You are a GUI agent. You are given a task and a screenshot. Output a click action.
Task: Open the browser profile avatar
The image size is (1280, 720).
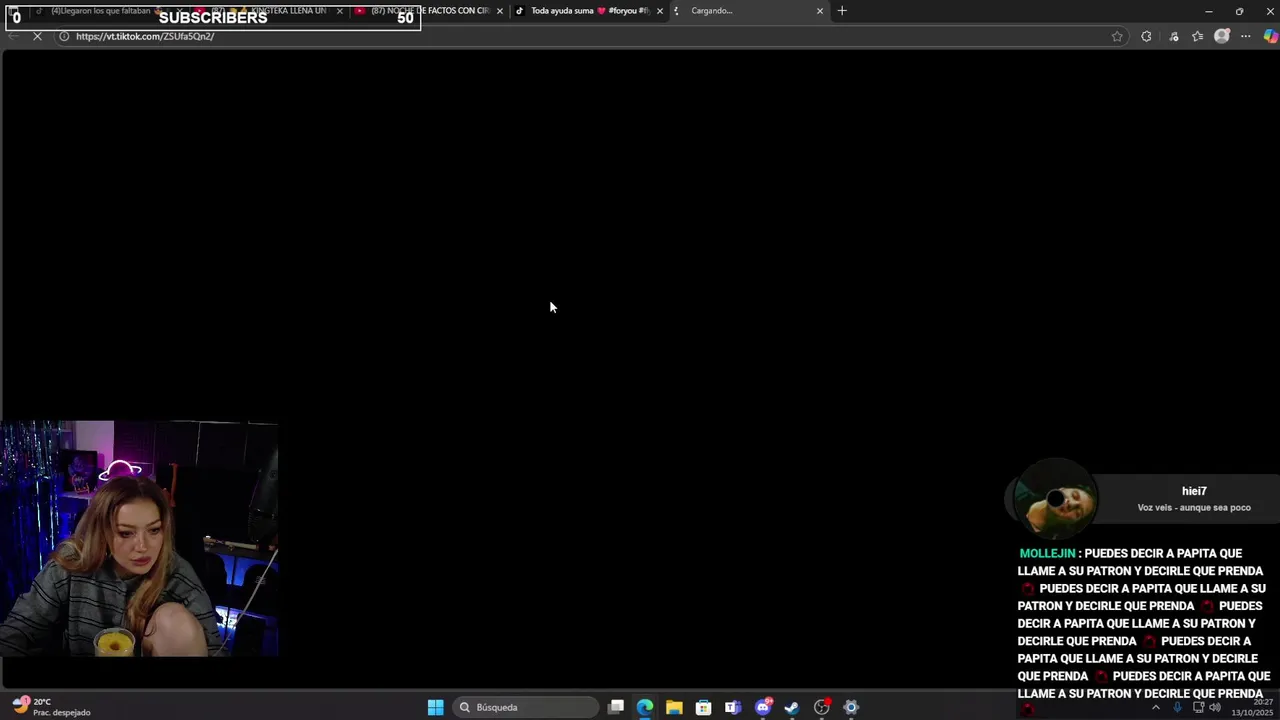point(1222,36)
